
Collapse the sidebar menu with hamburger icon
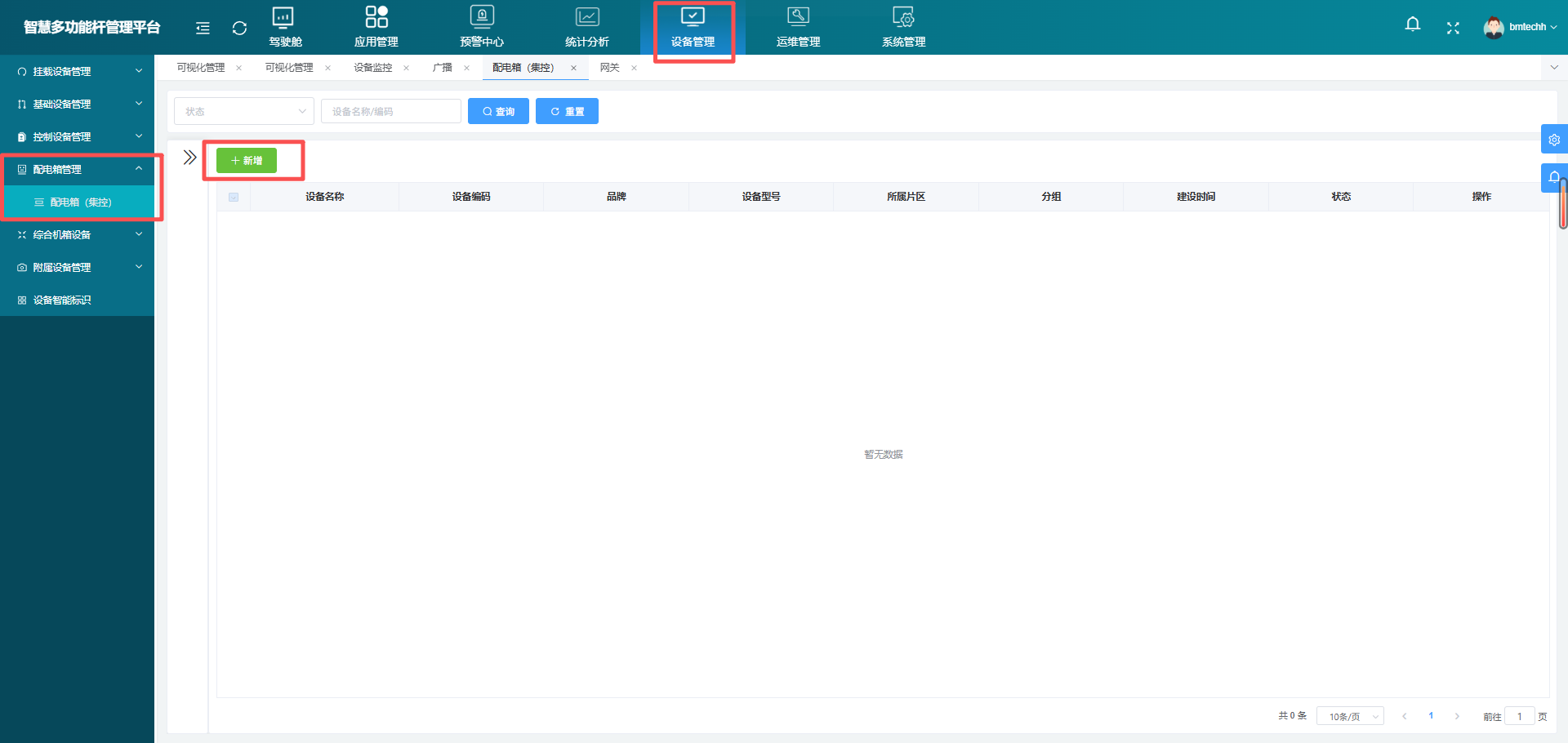[x=203, y=29]
